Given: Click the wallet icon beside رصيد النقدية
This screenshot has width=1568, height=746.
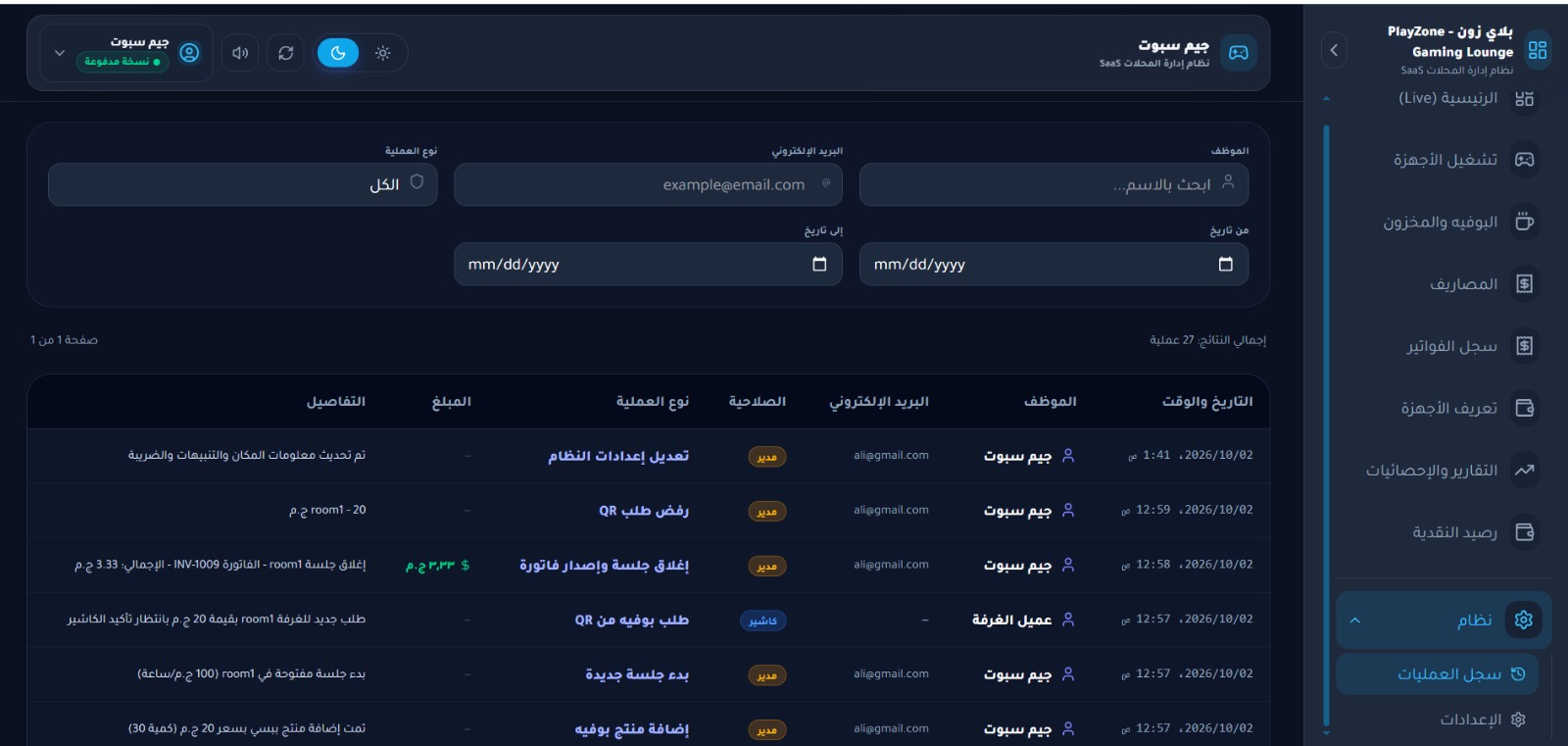Looking at the screenshot, I should [x=1524, y=531].
